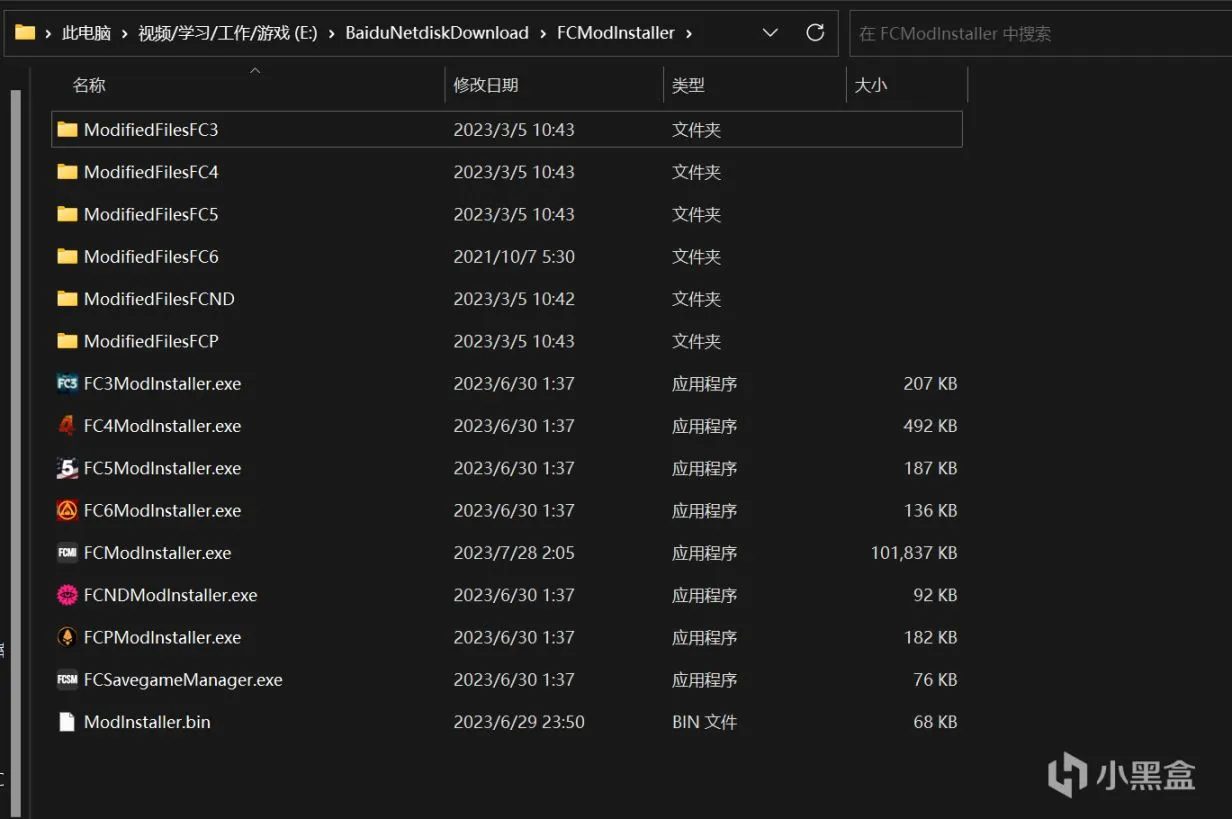The image size is (1232, 819).
Task: Refresh the current folder view
Action: pos(815,32)
